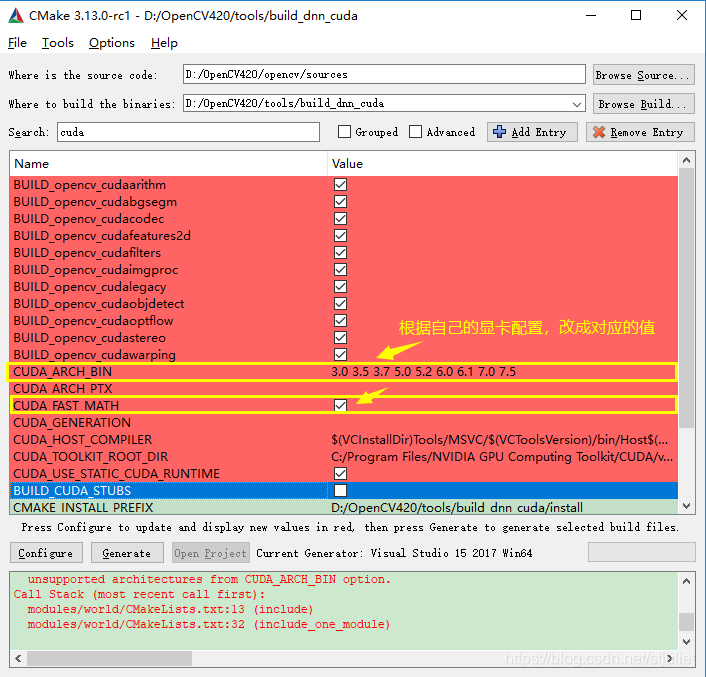Select the CUDA_HOST_COMPILER row

click(x=343, y=440)
